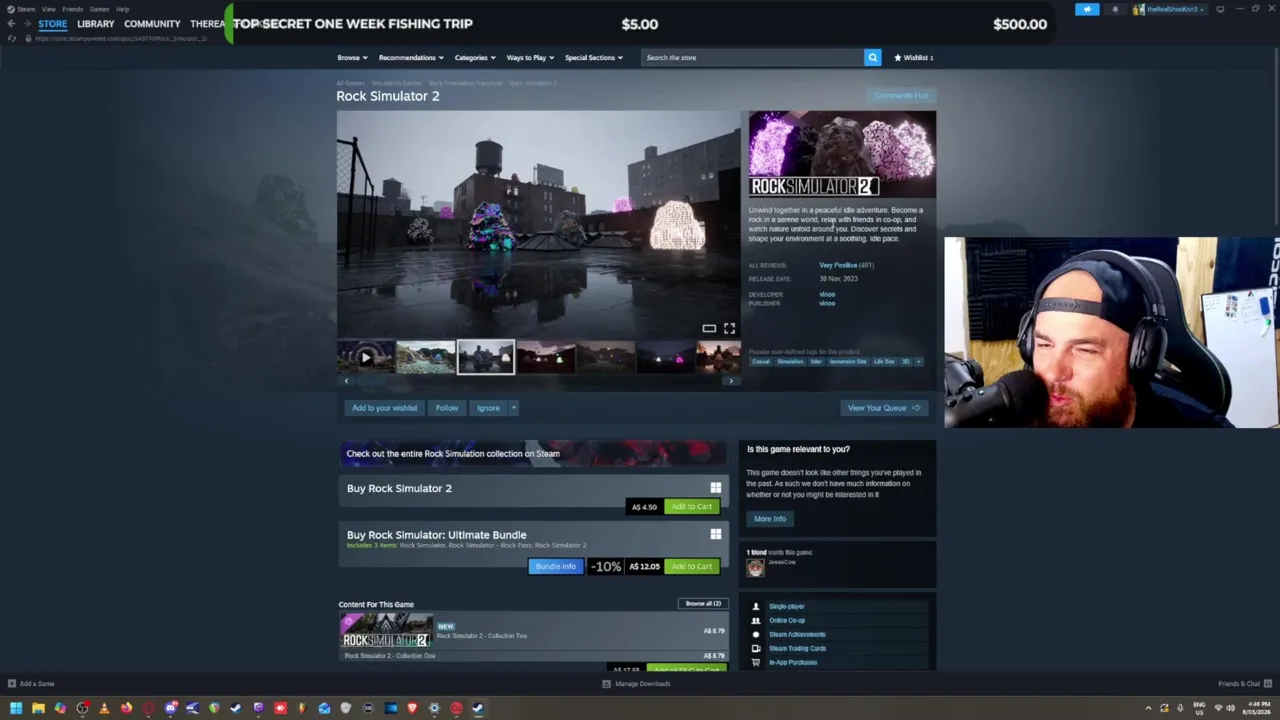Reload the Steam store page

12,38
